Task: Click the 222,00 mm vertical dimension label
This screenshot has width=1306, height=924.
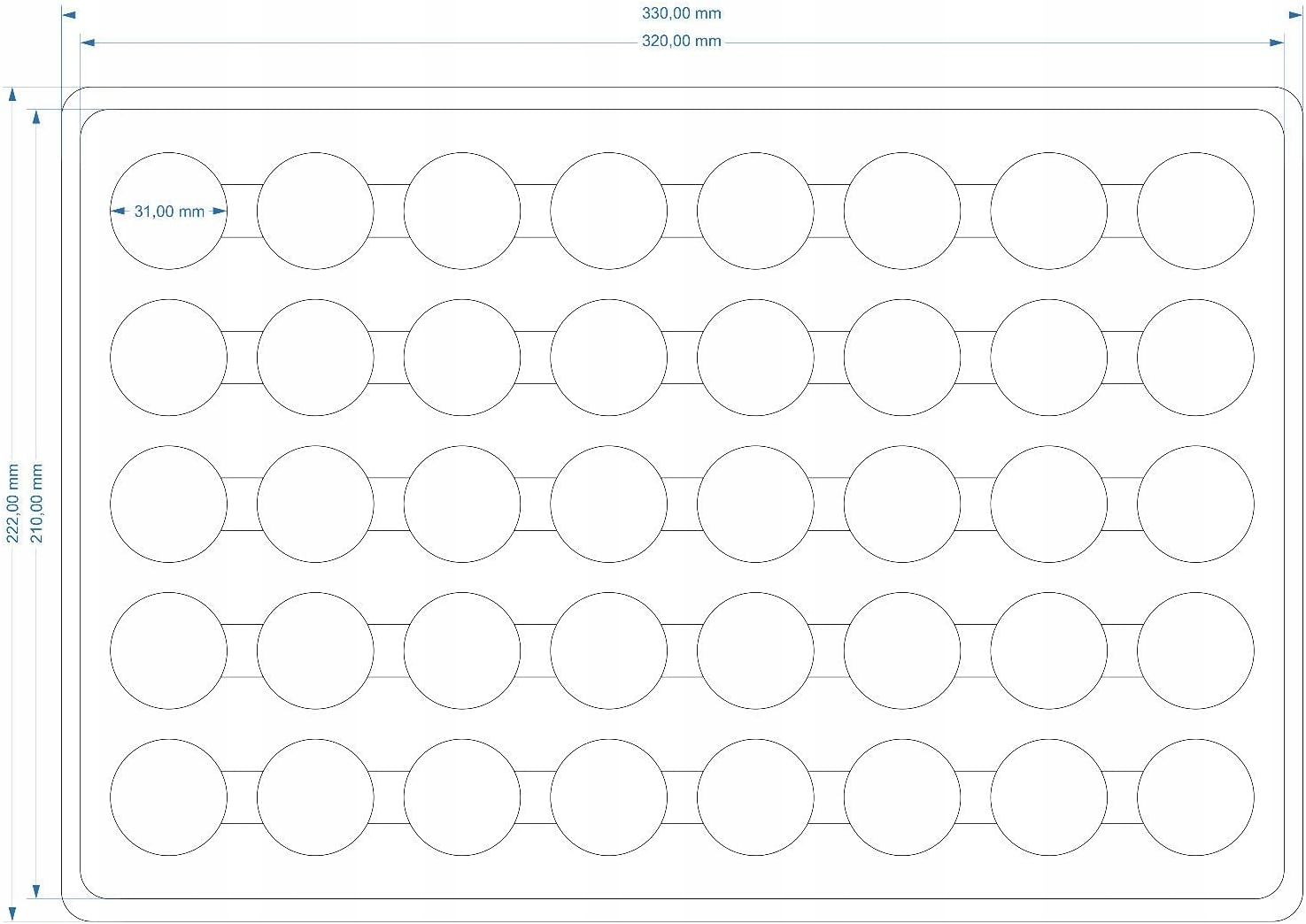Action: tap(13, 503)
